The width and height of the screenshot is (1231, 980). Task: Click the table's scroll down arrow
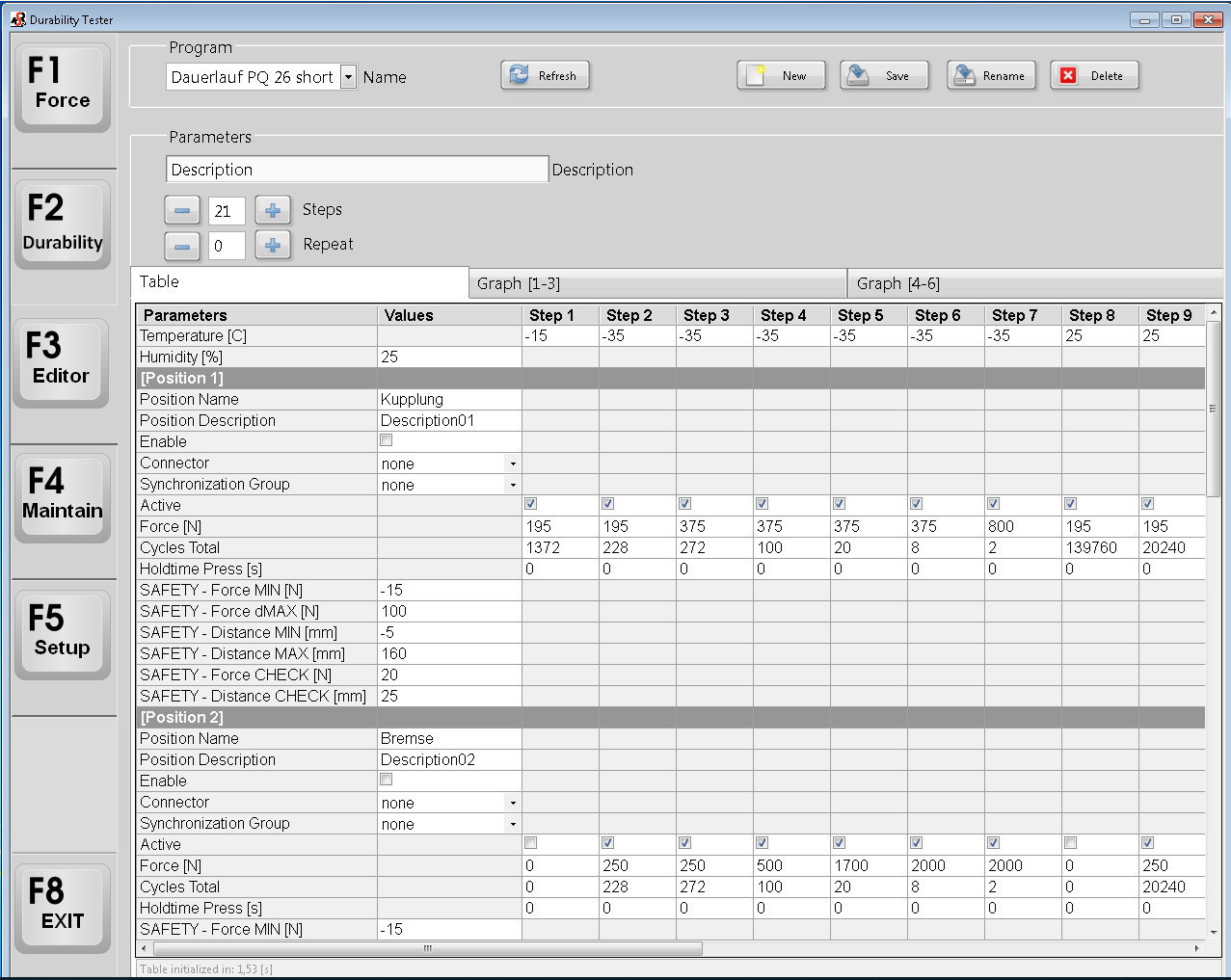point(1214,933)
